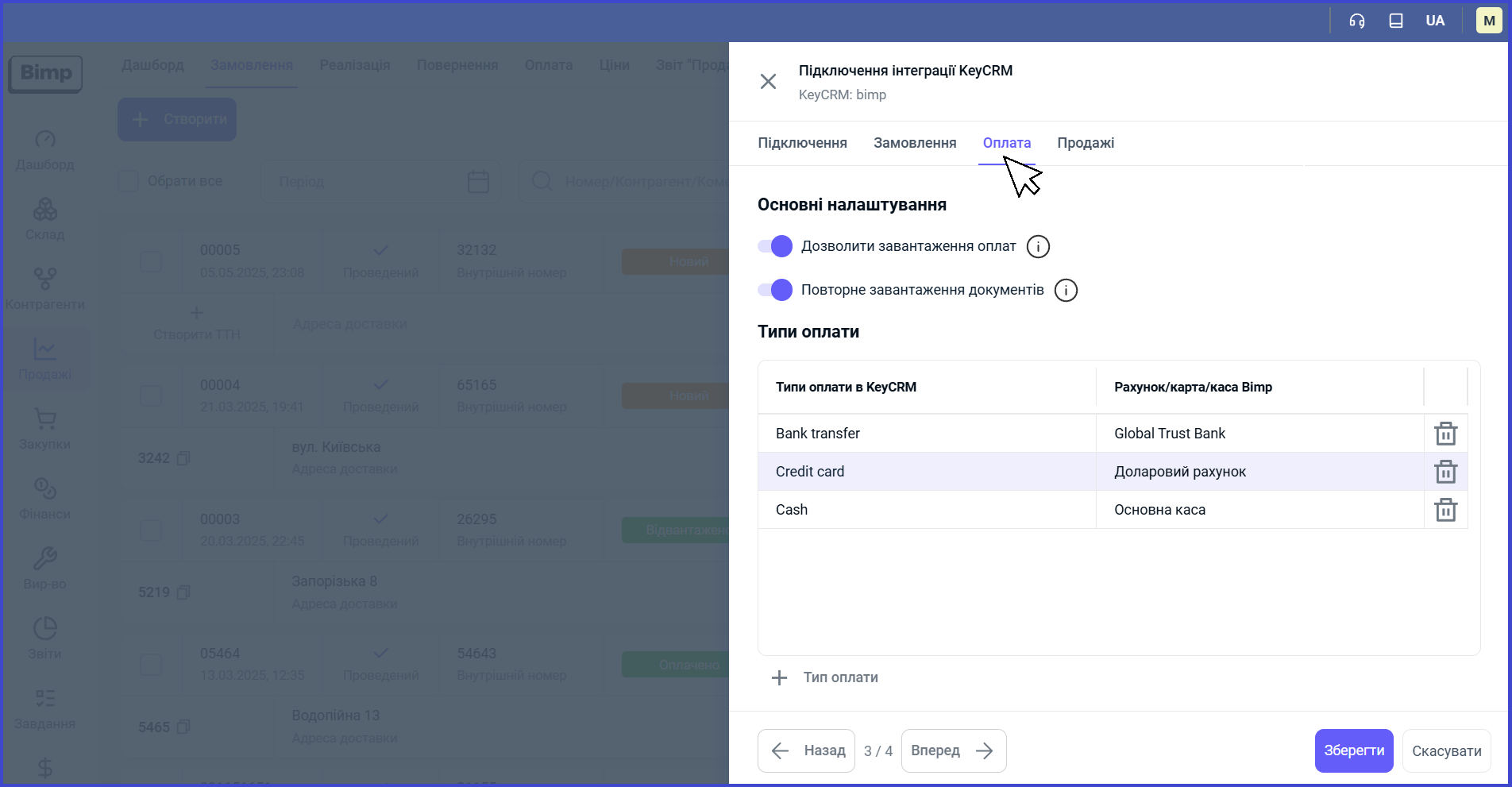Delete the Credit card payment row
The width and height of the screenshot is (1512, 787).
[x=1445, y=472]
